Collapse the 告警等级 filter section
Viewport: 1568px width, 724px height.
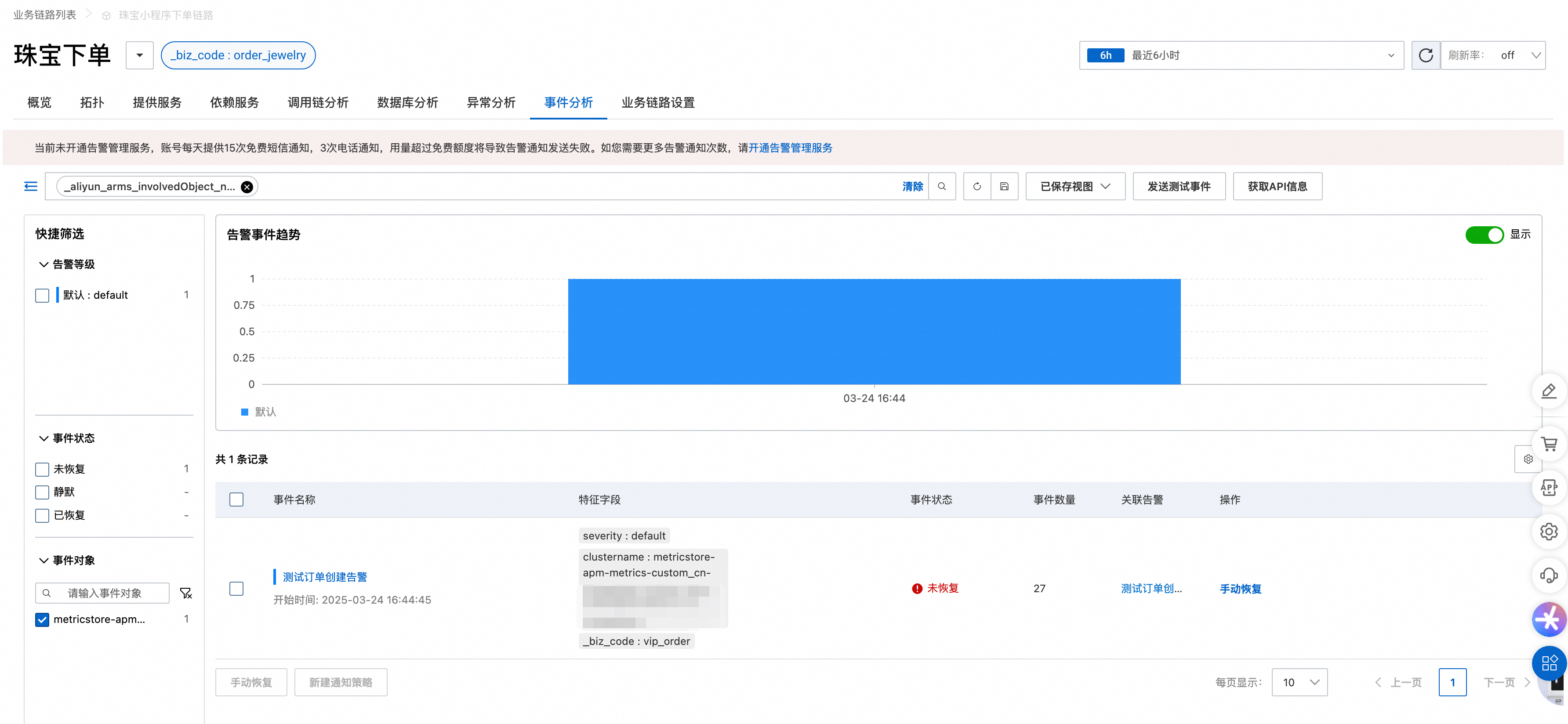pos(43,264)
